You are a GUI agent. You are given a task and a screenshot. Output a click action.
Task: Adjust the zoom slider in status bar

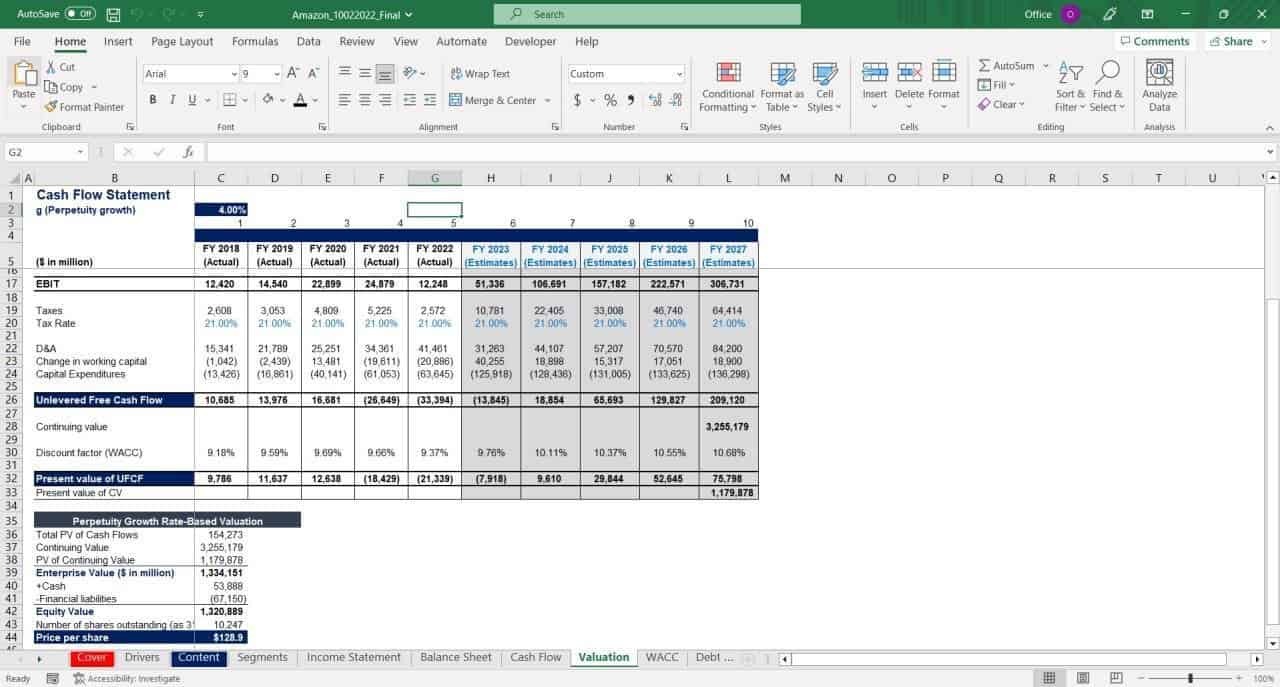coord(1188,678)
